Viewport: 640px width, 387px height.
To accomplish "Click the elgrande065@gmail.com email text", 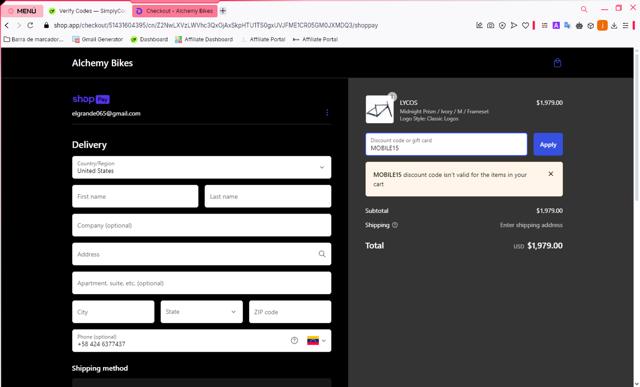I will 106,113.
